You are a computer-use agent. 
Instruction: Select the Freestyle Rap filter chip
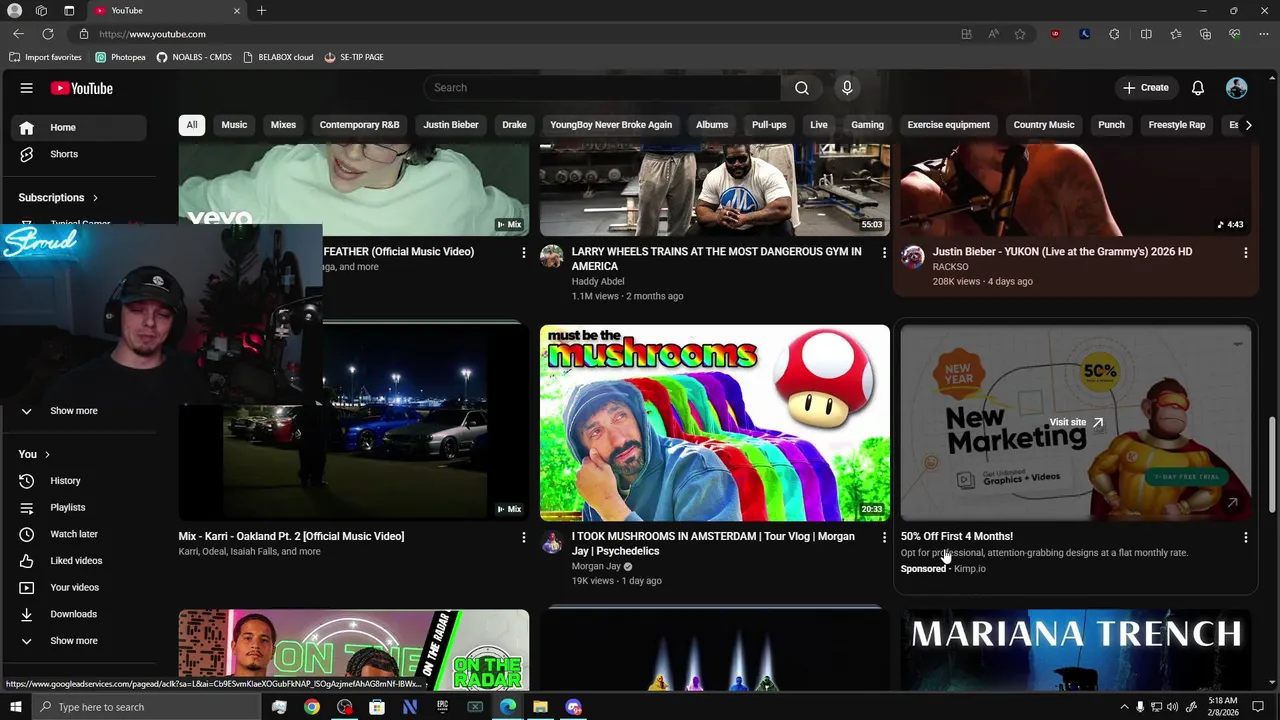[1177, 125]
